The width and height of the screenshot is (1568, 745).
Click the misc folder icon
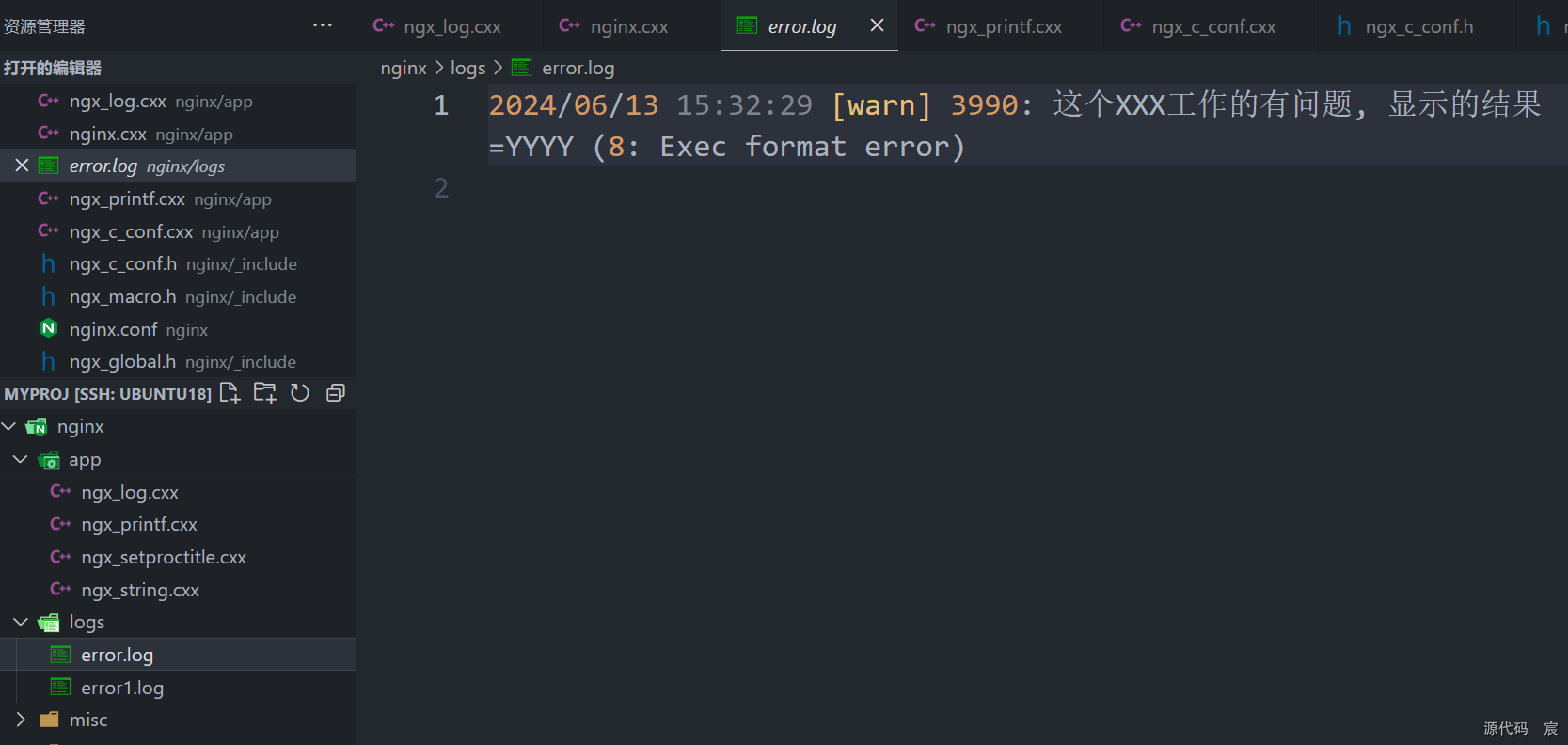coord(49,720)
